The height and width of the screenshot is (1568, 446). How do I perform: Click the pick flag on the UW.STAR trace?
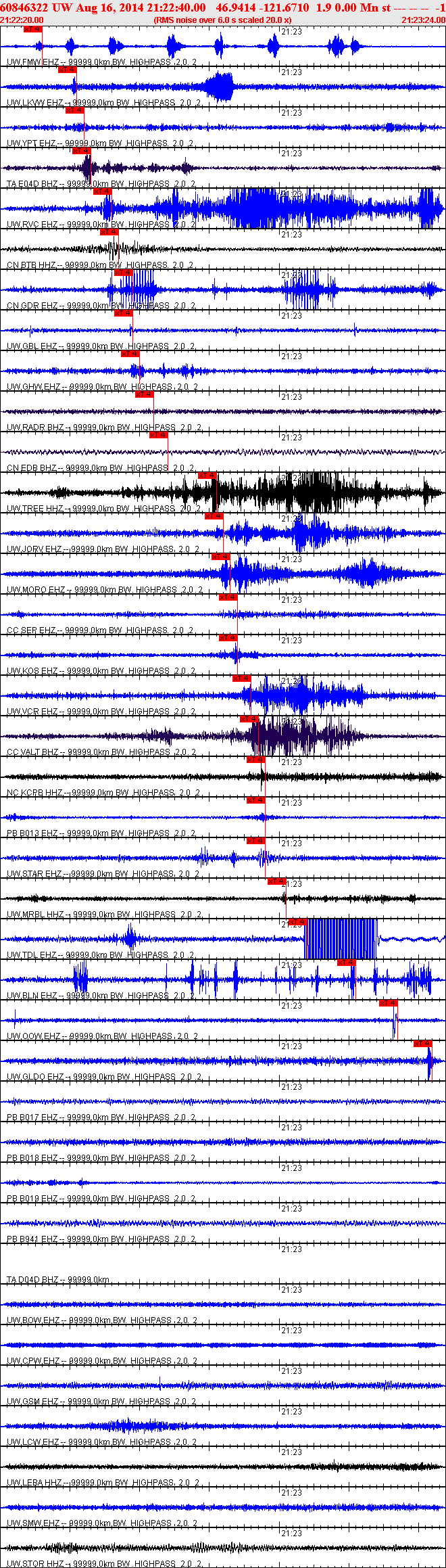pyautogui.click(x=255, y=841)
